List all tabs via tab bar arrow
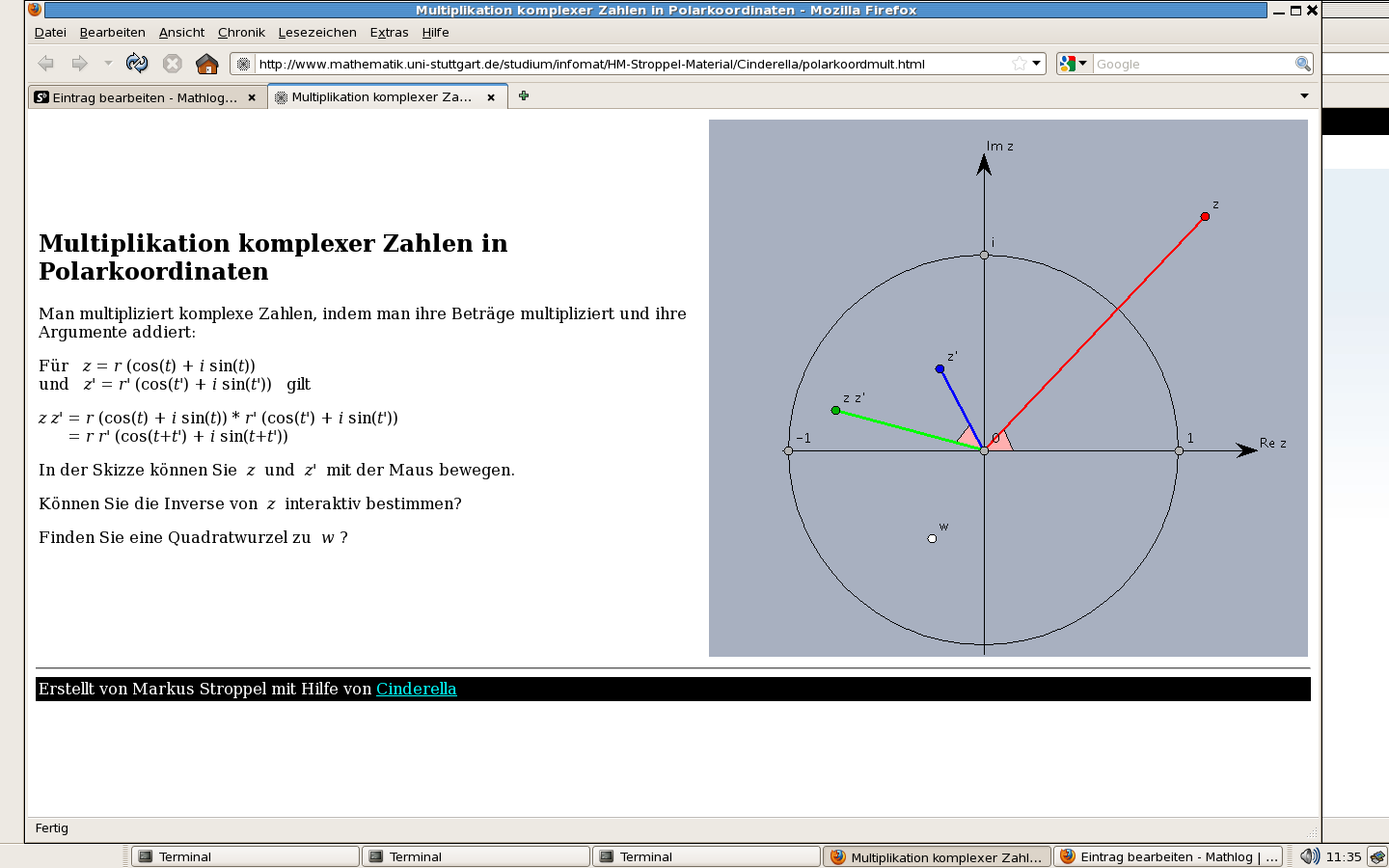The width and height of the screenshot is (1389, 868). click(1304, 95)
